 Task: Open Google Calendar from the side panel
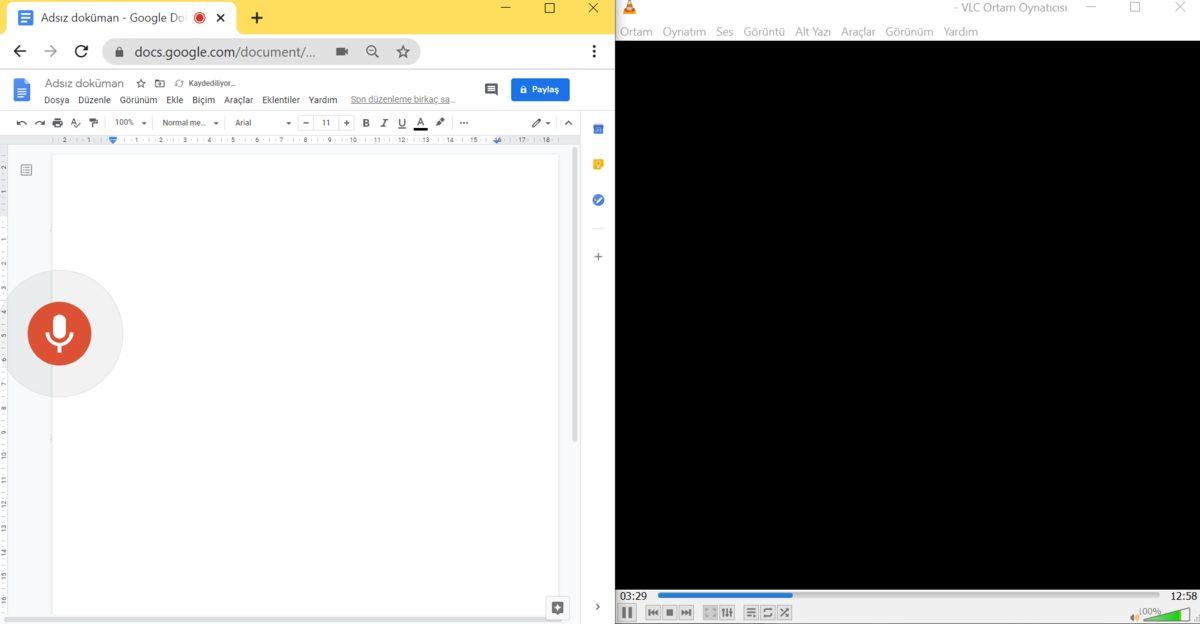(x=598, y=128)
